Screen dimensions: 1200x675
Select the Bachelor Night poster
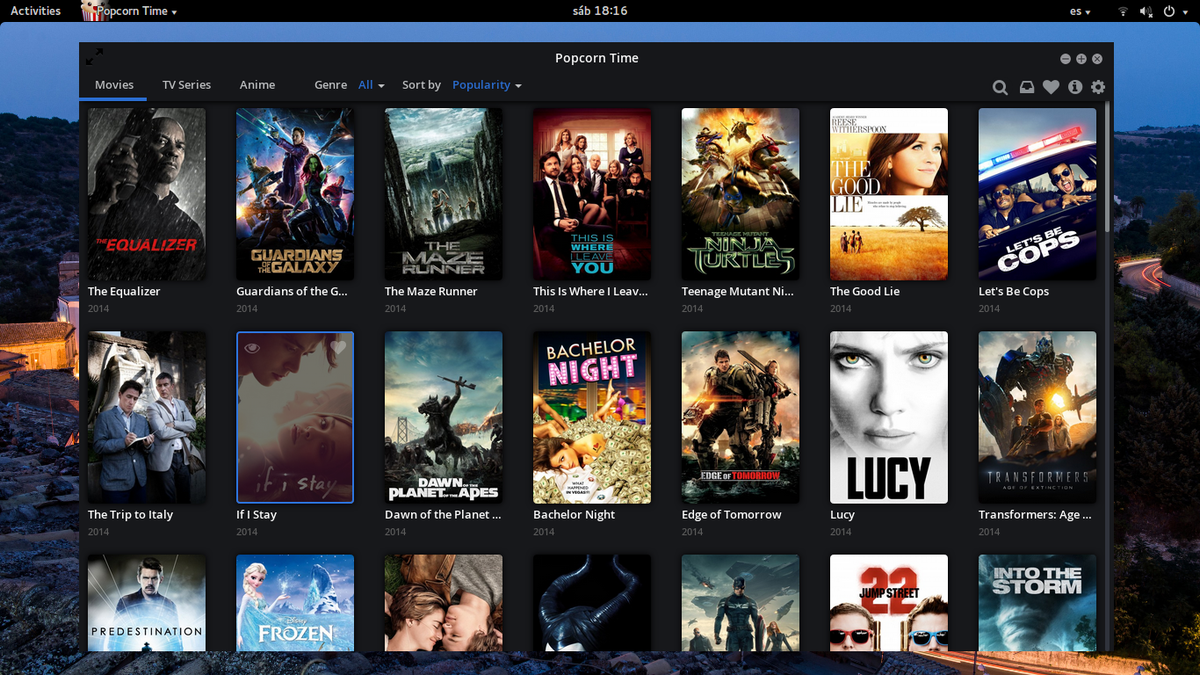[592, 417]
